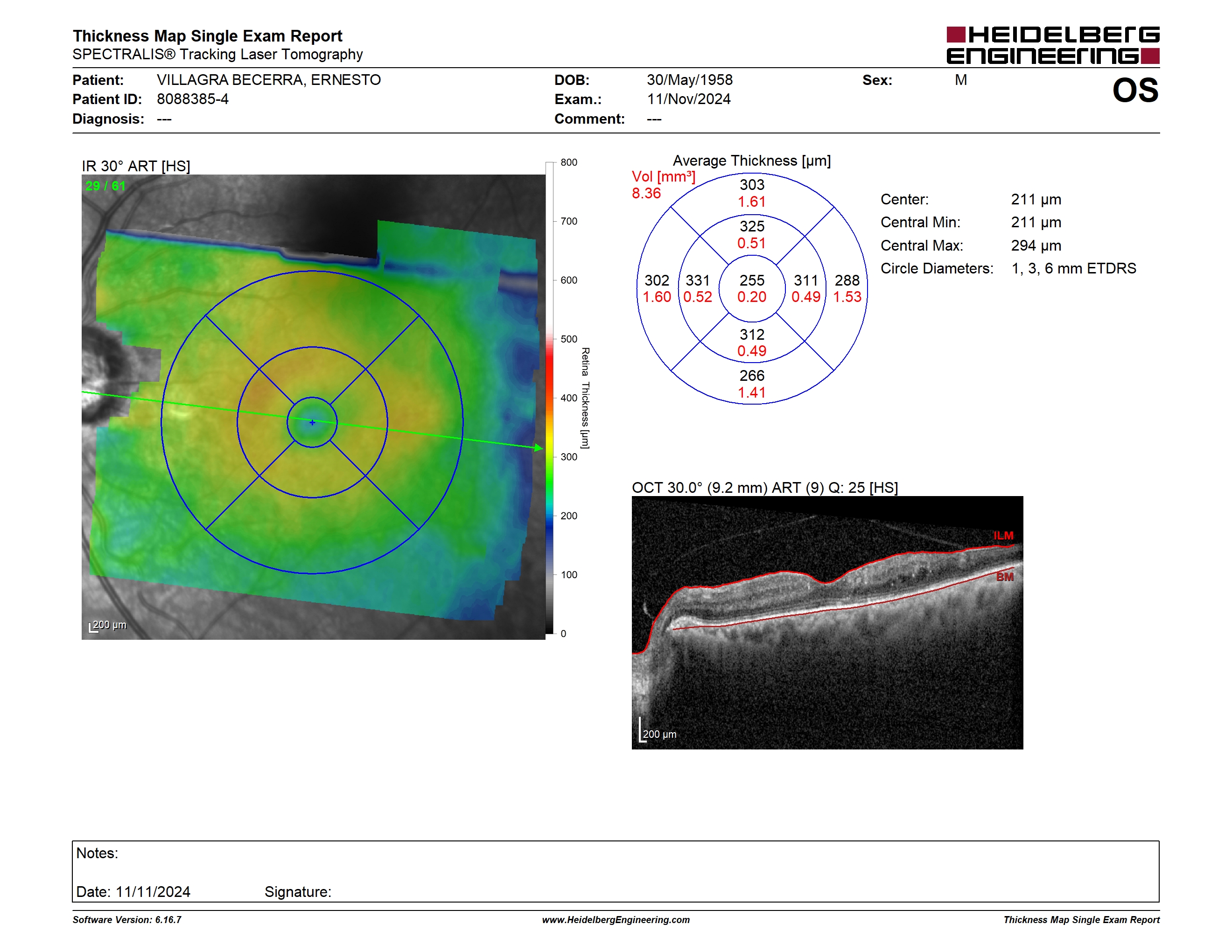1232x952 pixels.
Task: Click the inner right sector value 311
Action: pyautogui.click(x=805, y=280)
